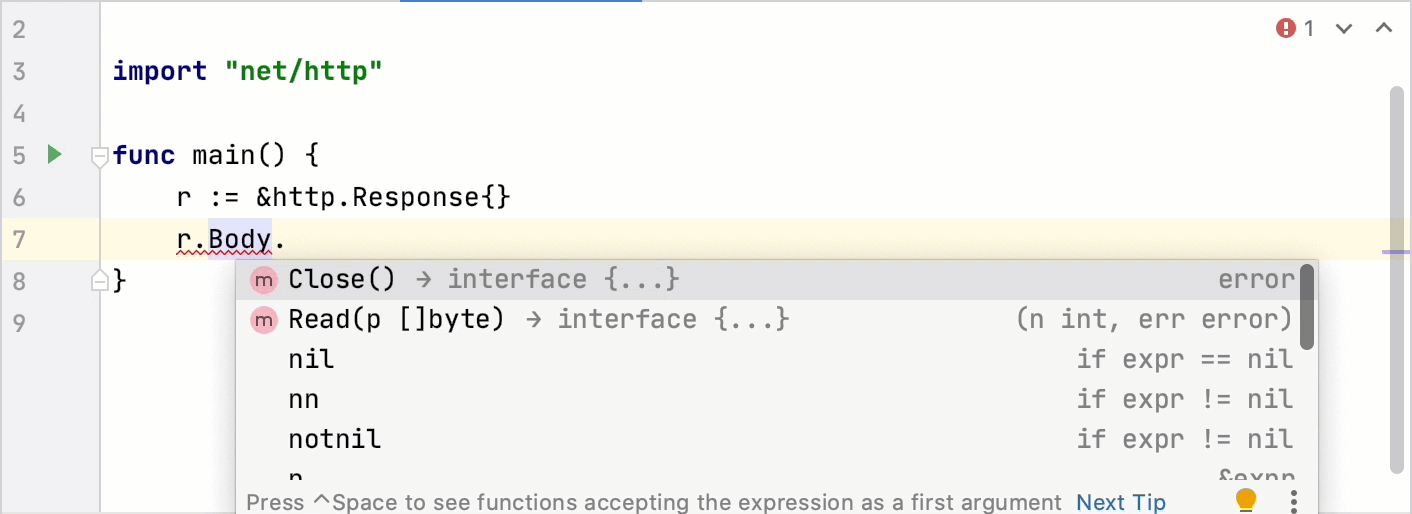Run main function via green gutter arrow
The image size is (1412, 514).
55,155
